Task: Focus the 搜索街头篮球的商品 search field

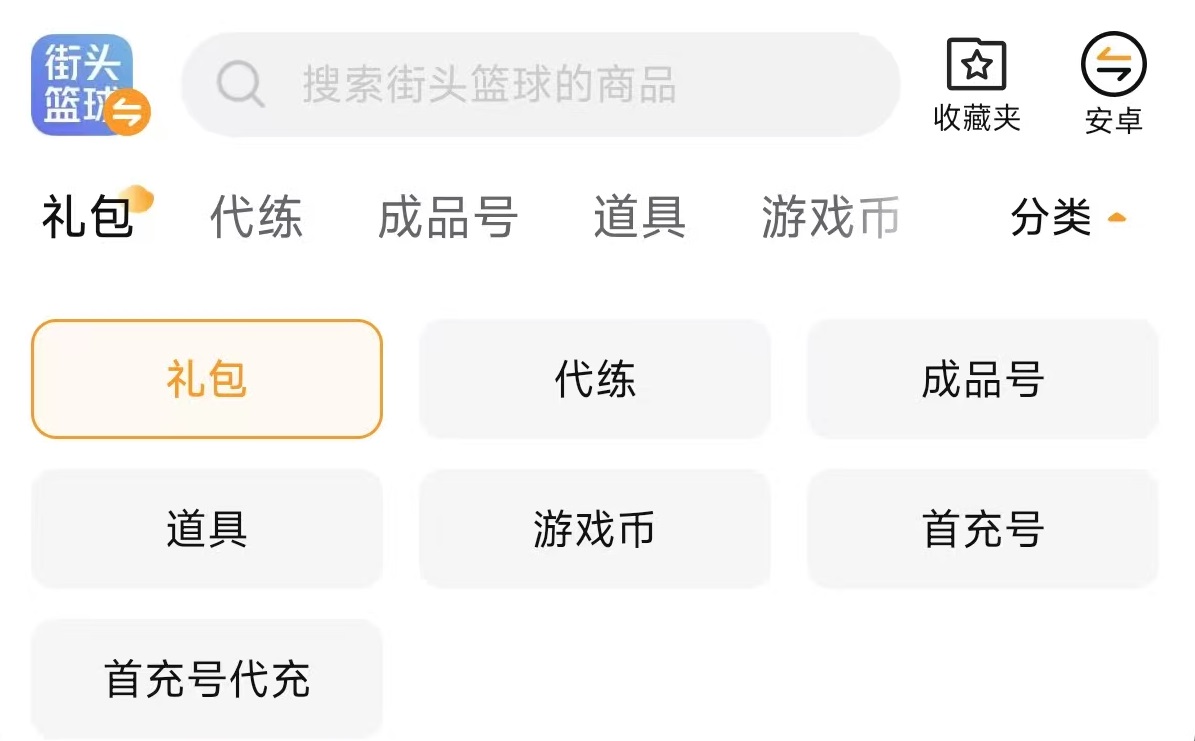Action: [560, 85]
